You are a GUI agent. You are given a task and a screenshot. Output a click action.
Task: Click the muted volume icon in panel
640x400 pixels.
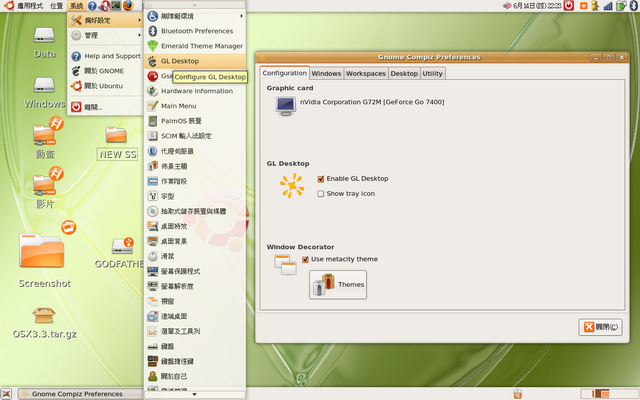pyautogui.click(x=507, y=6)
